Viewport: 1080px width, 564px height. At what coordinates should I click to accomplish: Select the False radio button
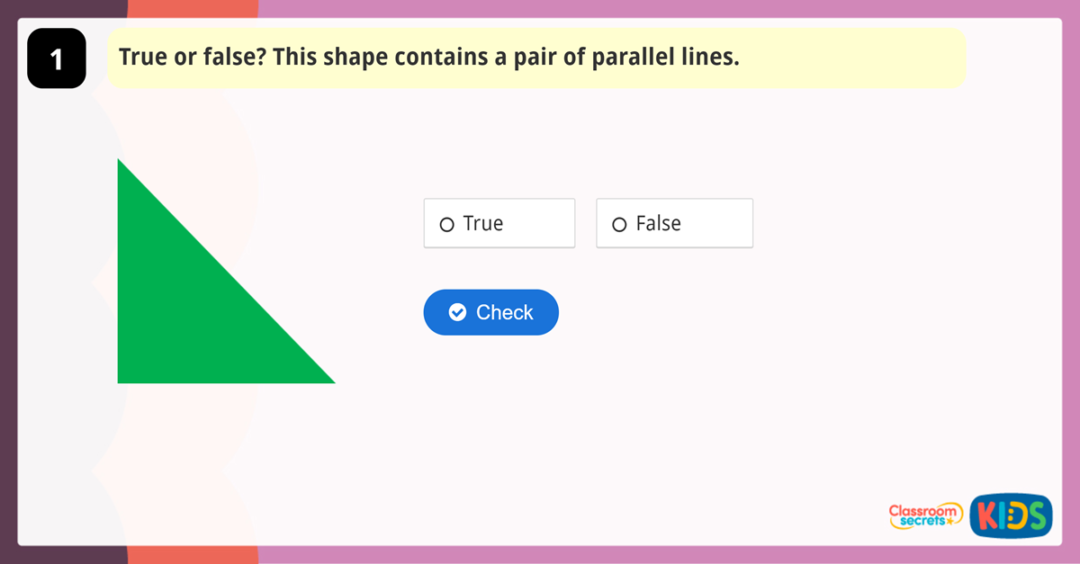(619, 225)
